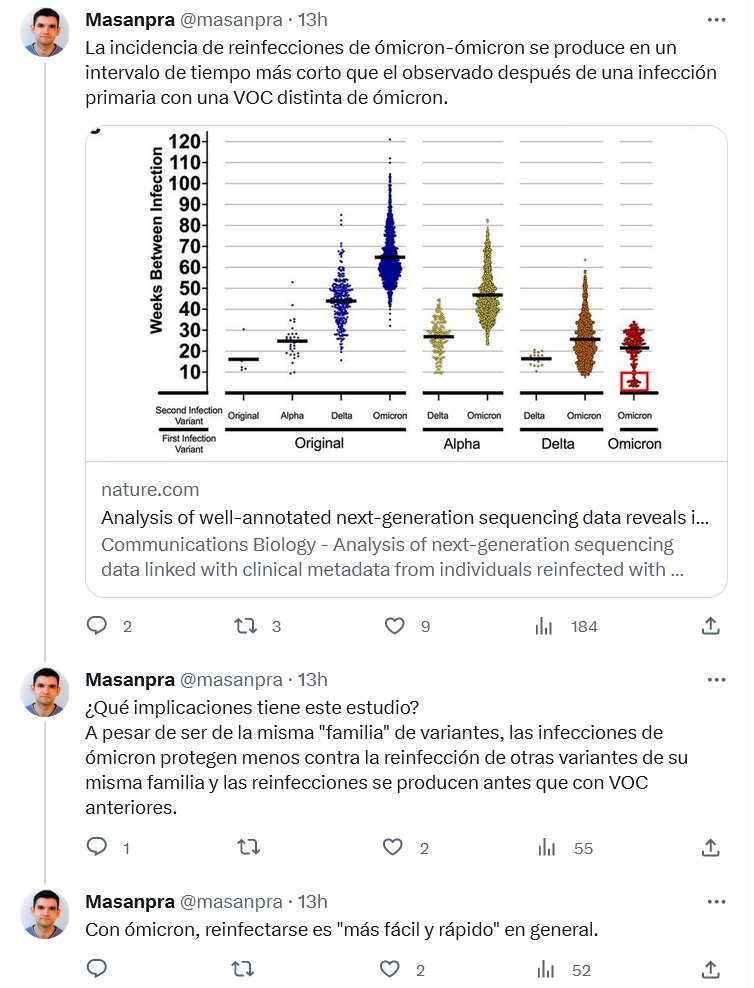Retweet the last tweet about reinfecting easily

245,969
